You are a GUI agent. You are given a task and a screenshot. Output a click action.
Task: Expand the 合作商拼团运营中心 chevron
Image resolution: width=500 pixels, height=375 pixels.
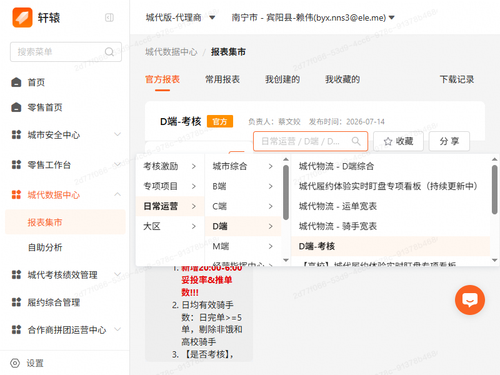coord(117,329)
